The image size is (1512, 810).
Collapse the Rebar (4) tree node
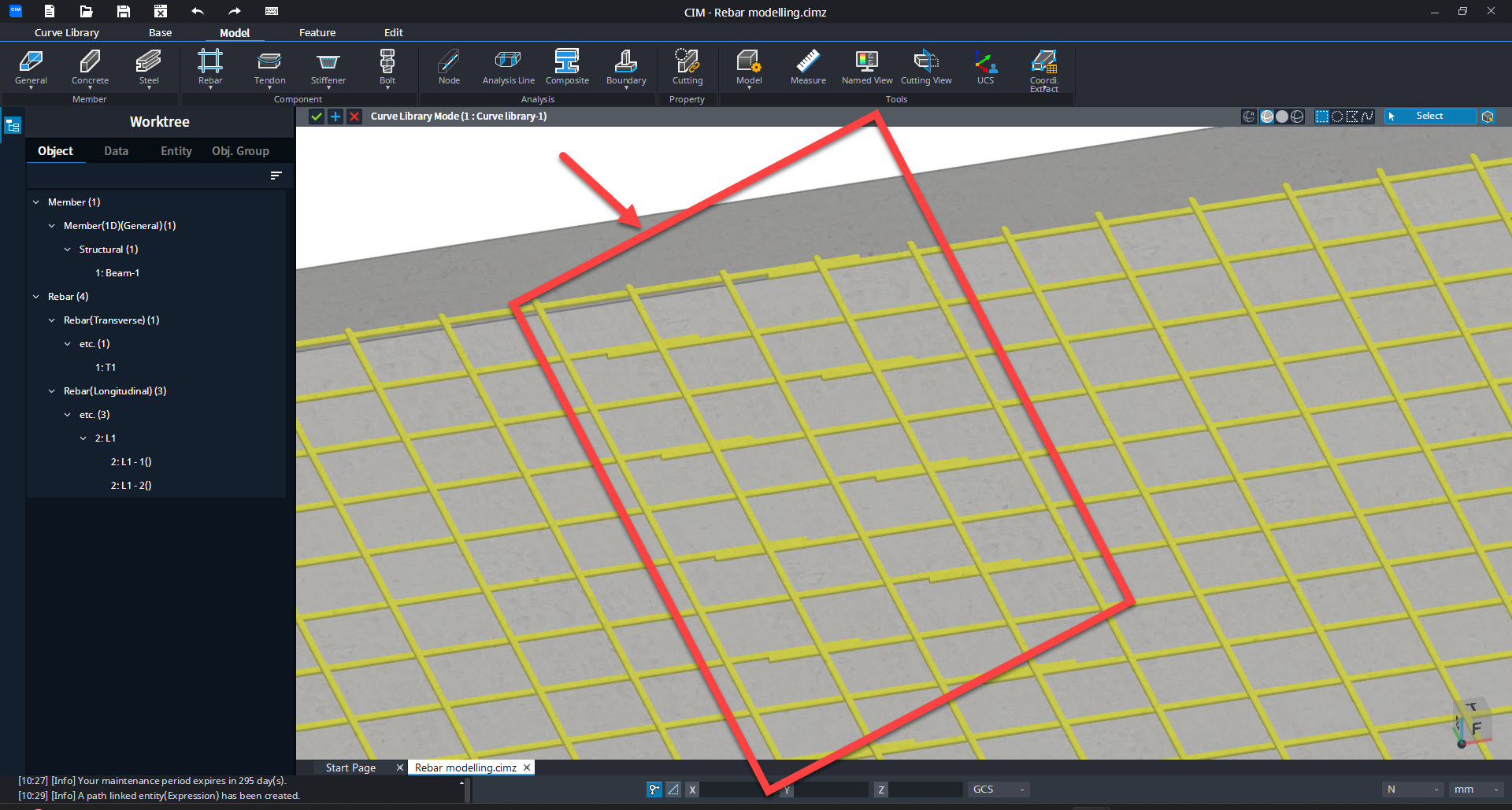point(36,297)
